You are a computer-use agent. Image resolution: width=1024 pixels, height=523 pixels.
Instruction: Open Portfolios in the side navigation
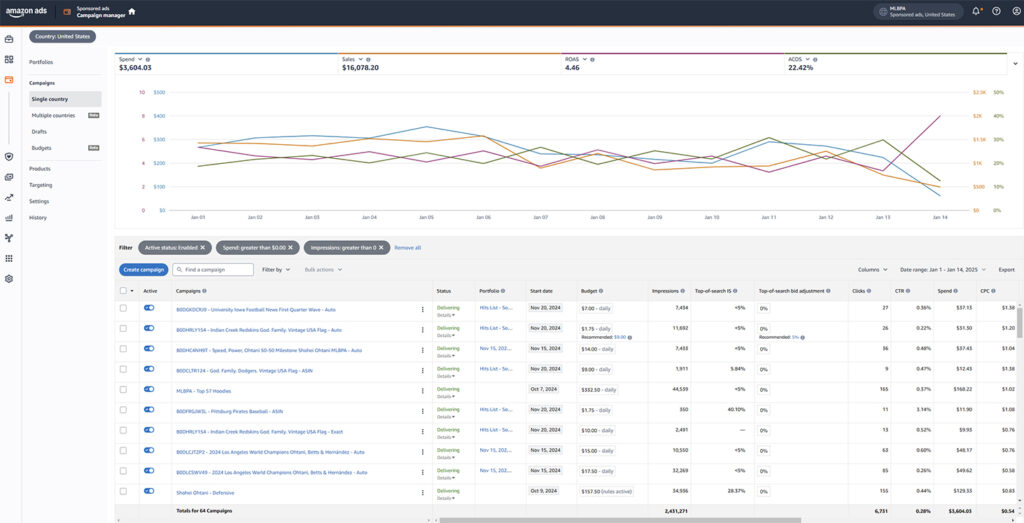[41, 62]
